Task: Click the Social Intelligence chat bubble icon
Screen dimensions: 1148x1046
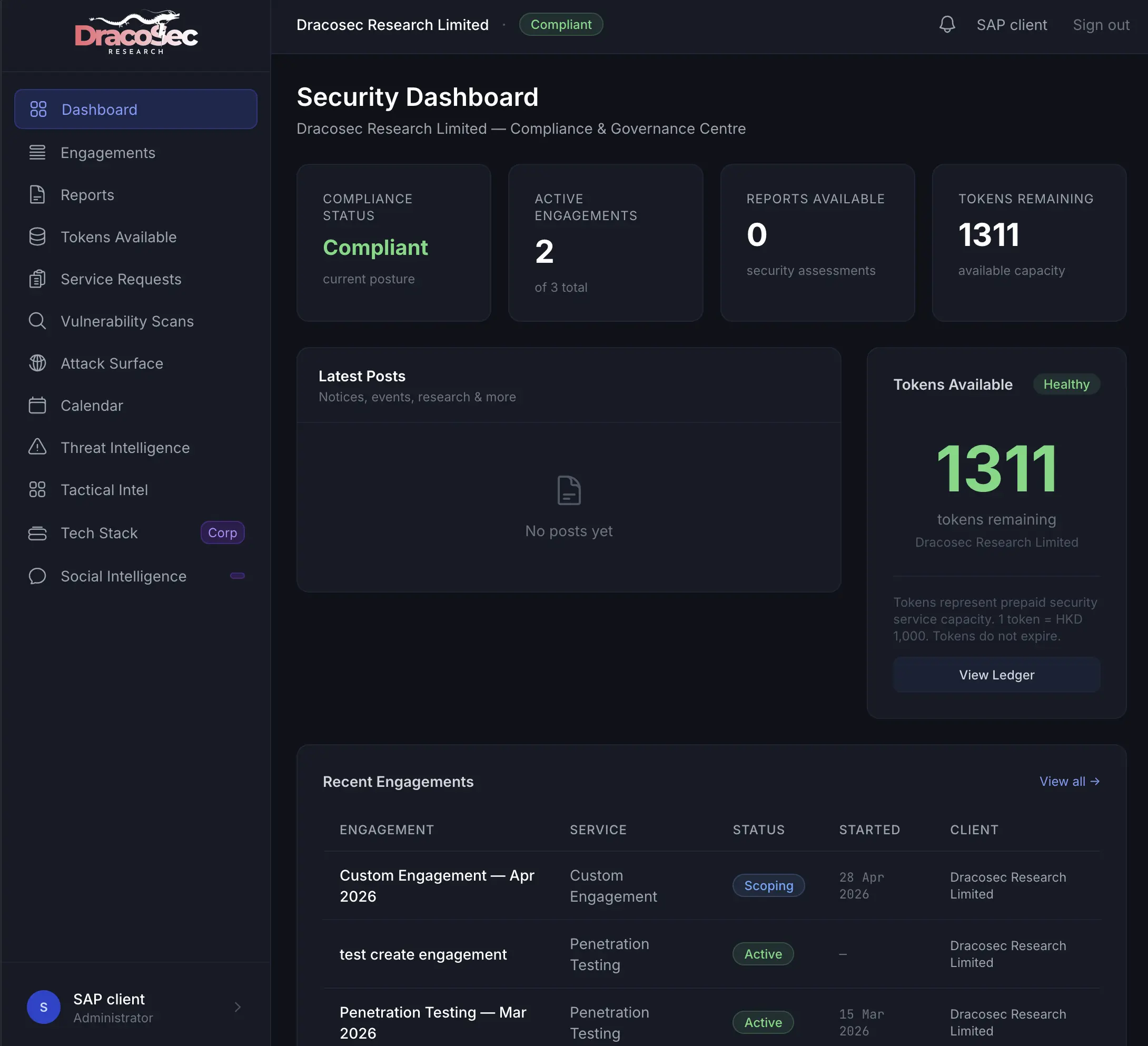Action: click(x=37, y=576)
